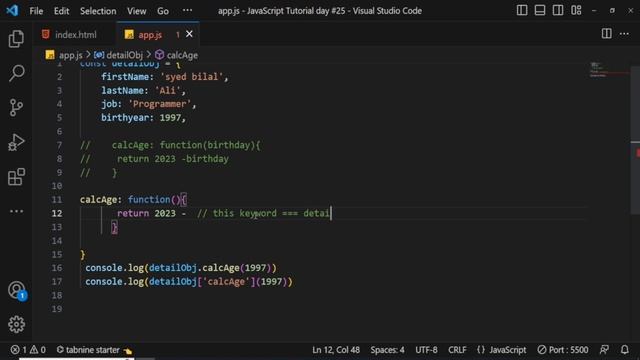640x360 pixels.
Task: Open the feedback icon in status bar
Action: tap(604, 350)
